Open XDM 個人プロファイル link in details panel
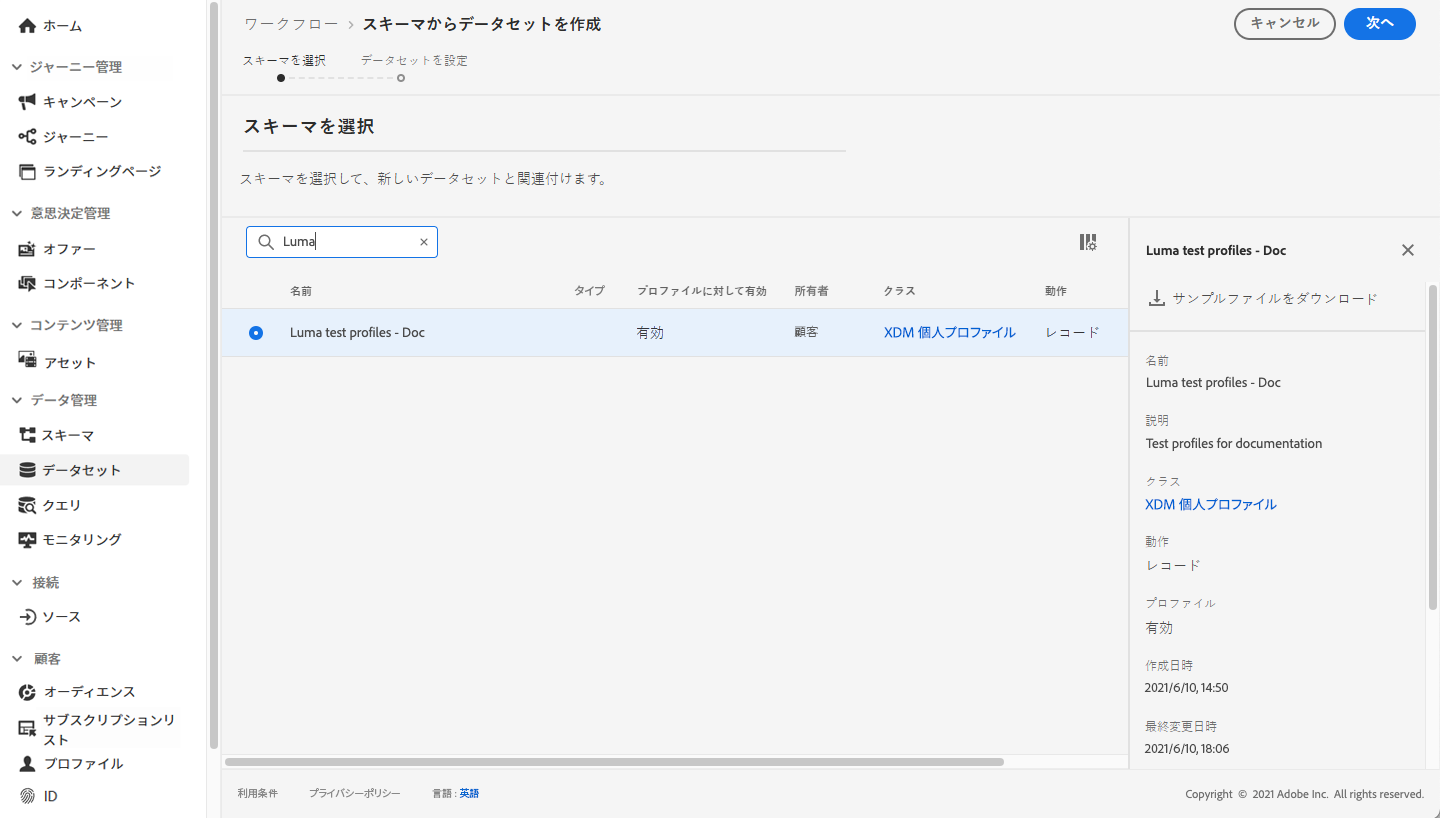Screen dimensions: 1440x818 coord(1211,505)
